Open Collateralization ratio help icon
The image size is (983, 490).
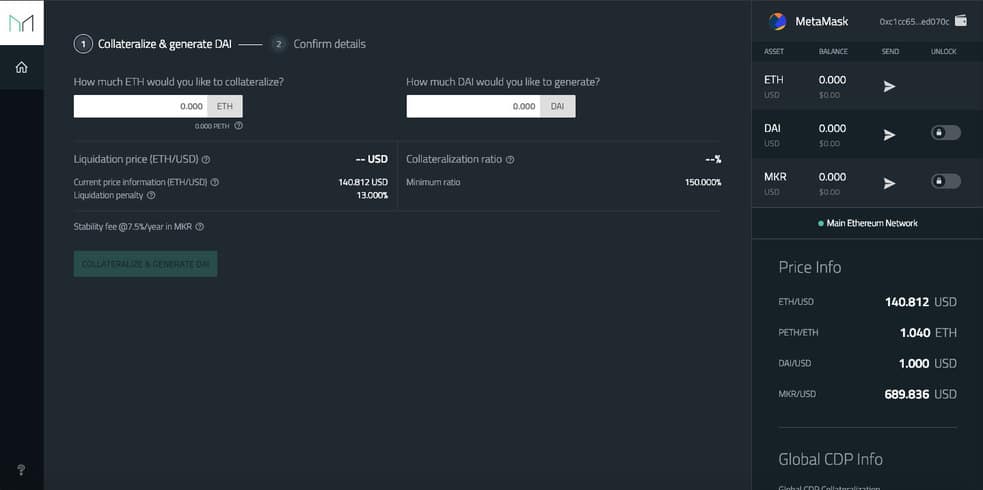pyautogui.click(x=510, y=160)
